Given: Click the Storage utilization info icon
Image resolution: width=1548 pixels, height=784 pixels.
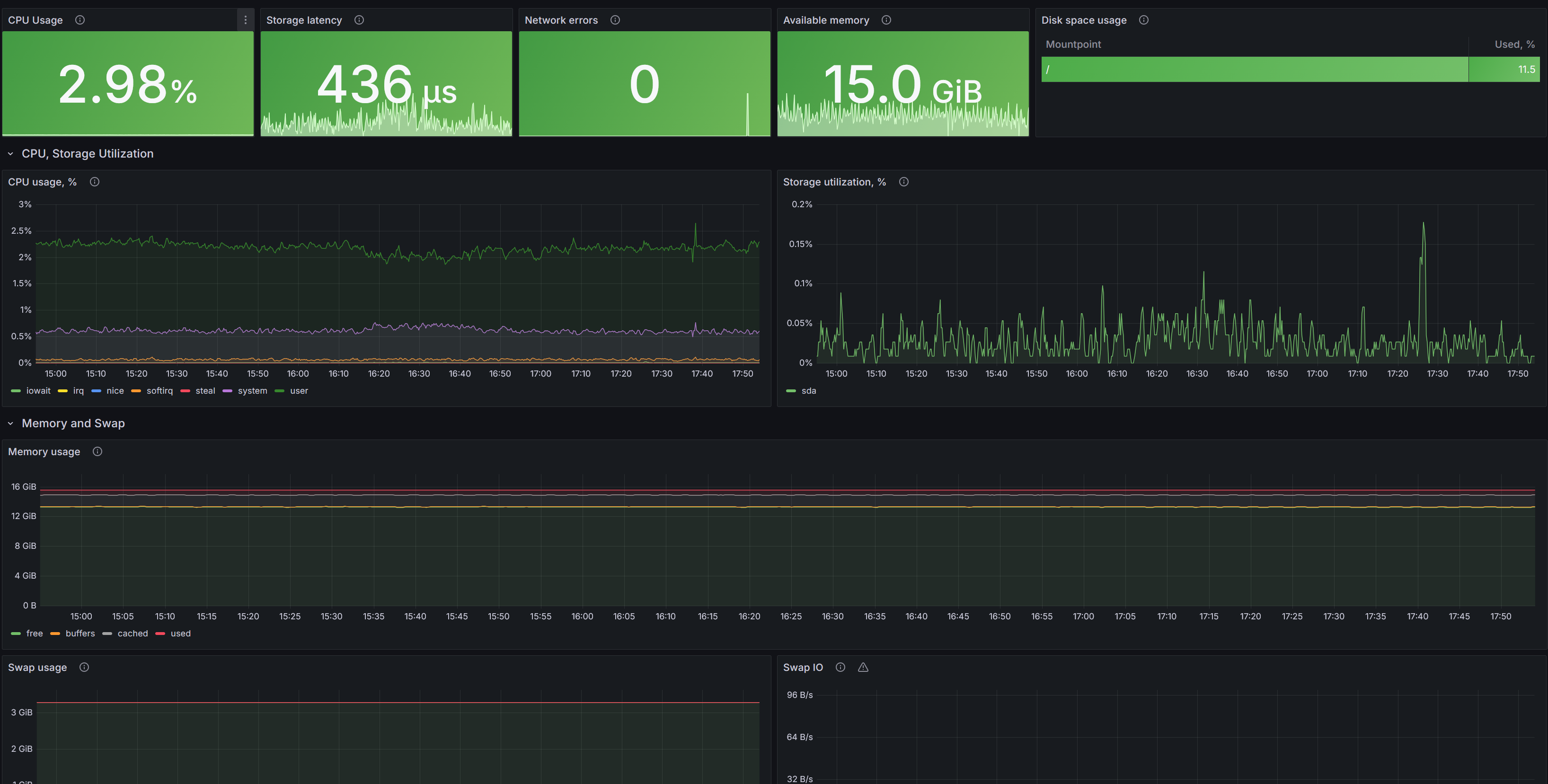Looking at the screenshot, I should pos(904,181).
